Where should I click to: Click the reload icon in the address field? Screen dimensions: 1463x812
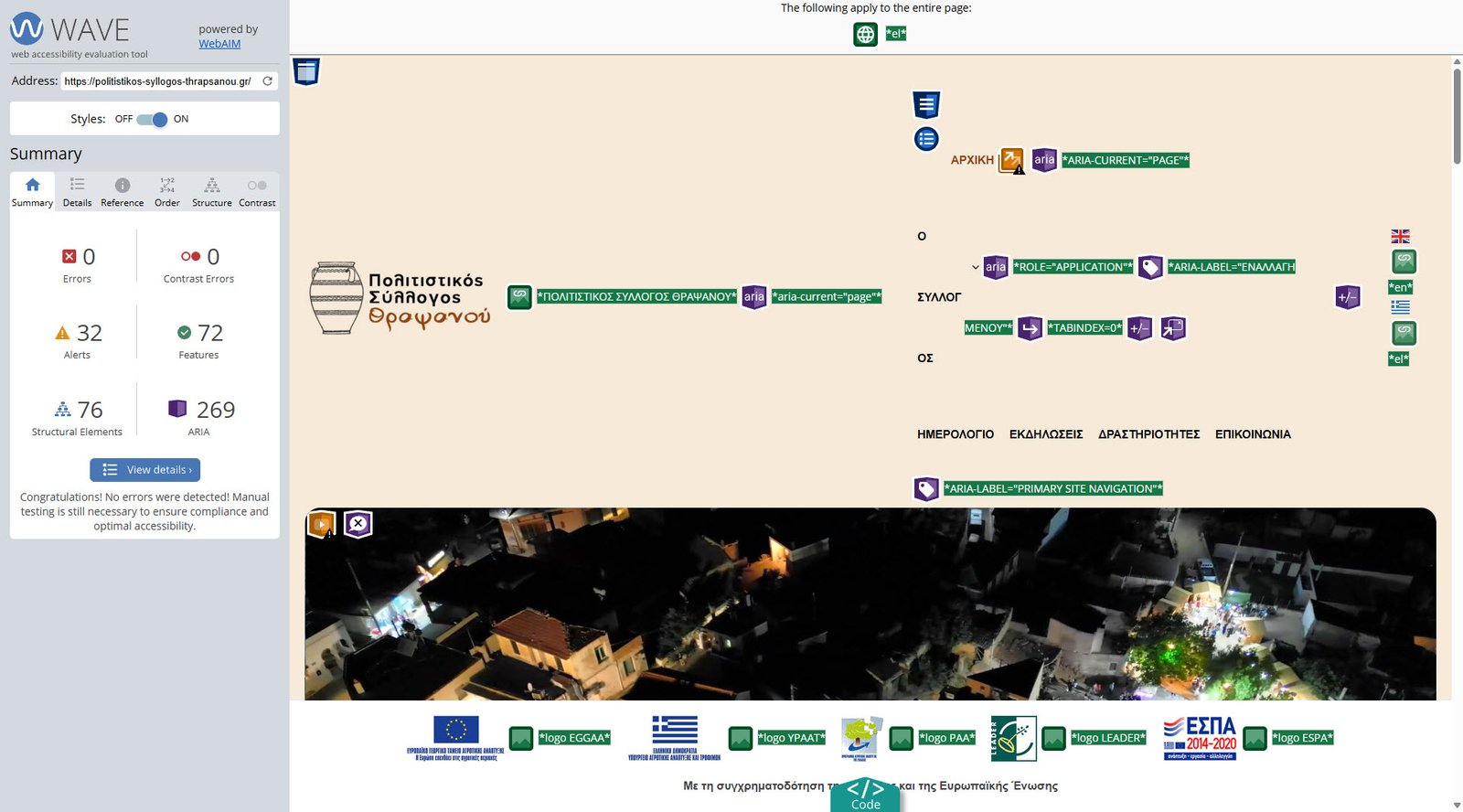tap(268, 81)
